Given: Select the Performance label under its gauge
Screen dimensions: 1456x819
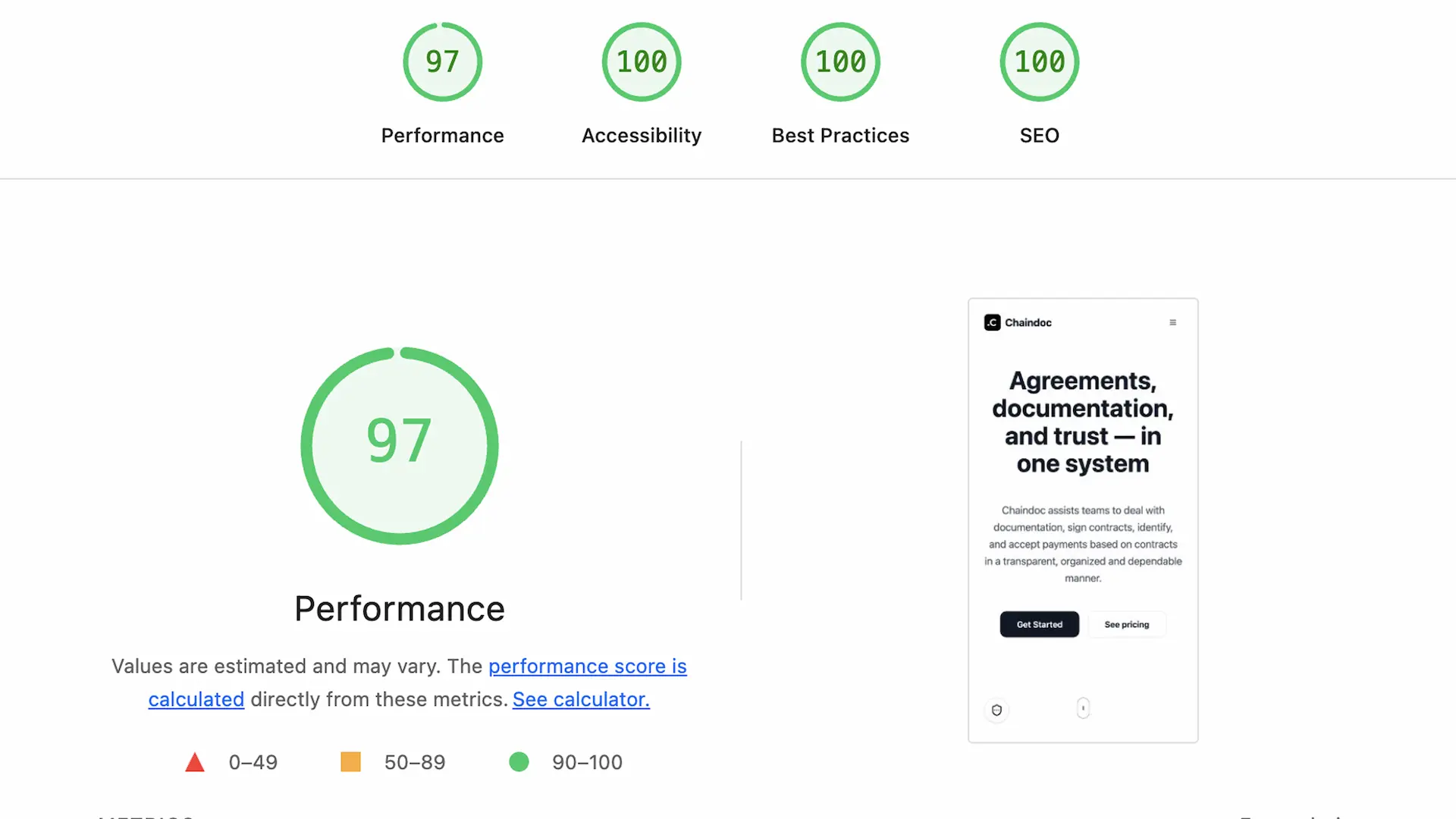Looking at the screenshot, I should pyautogui.click(x=442, y=135).
